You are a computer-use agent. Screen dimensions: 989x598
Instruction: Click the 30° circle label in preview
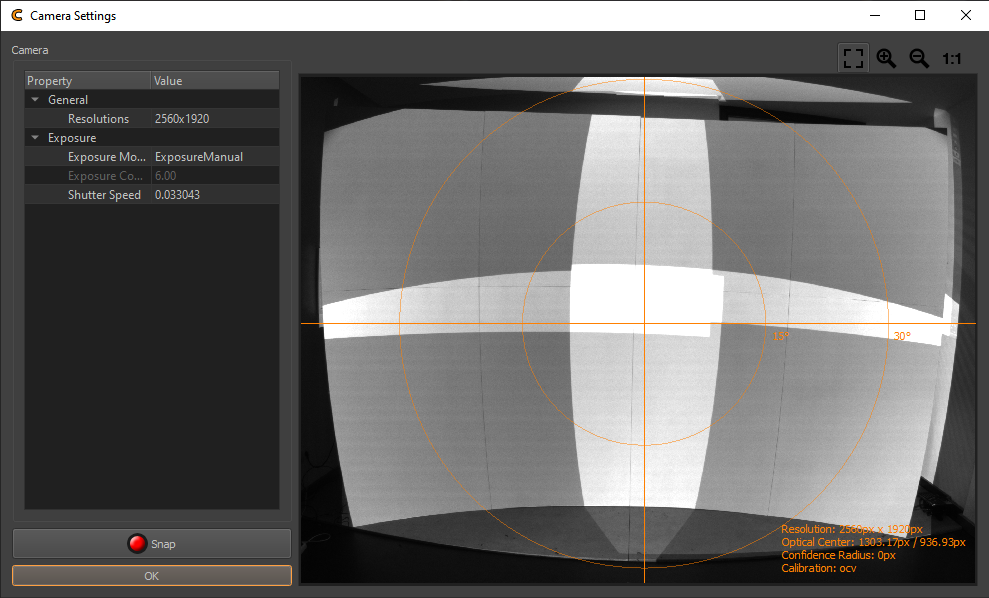coord(901,336)
